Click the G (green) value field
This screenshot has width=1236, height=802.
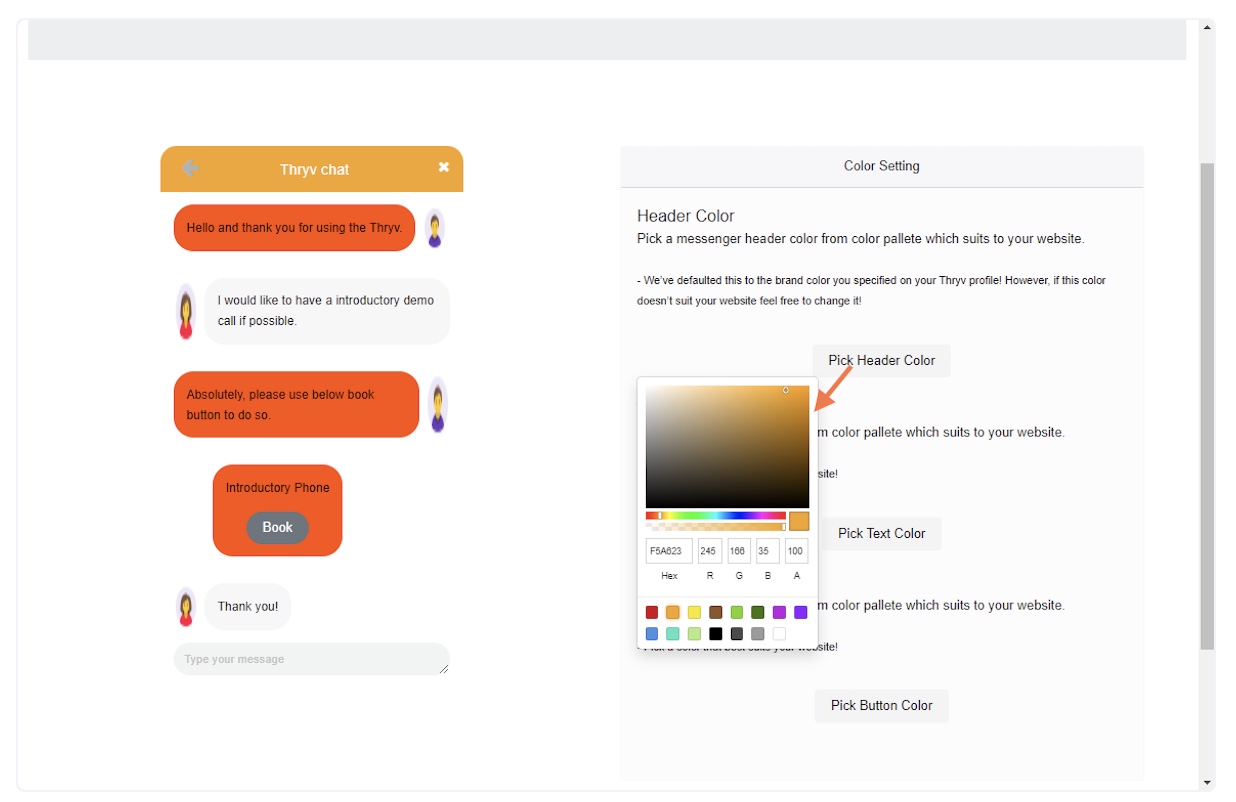pyautogui.click(x=739, y=551)
